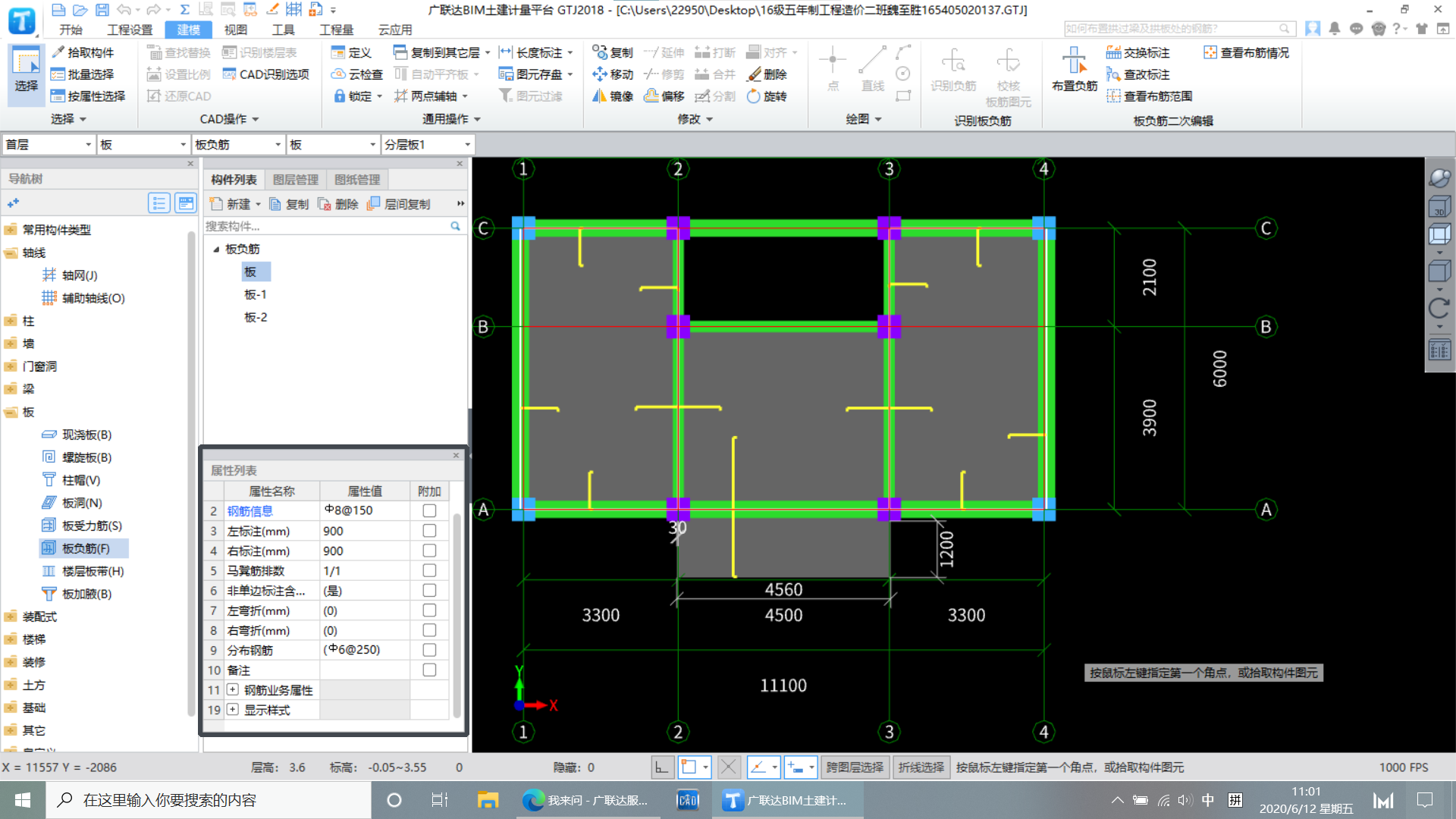1456x819 pixels.
Task: Expand the 通用操作 group dropdown
Action: click(x=451, y=119)
